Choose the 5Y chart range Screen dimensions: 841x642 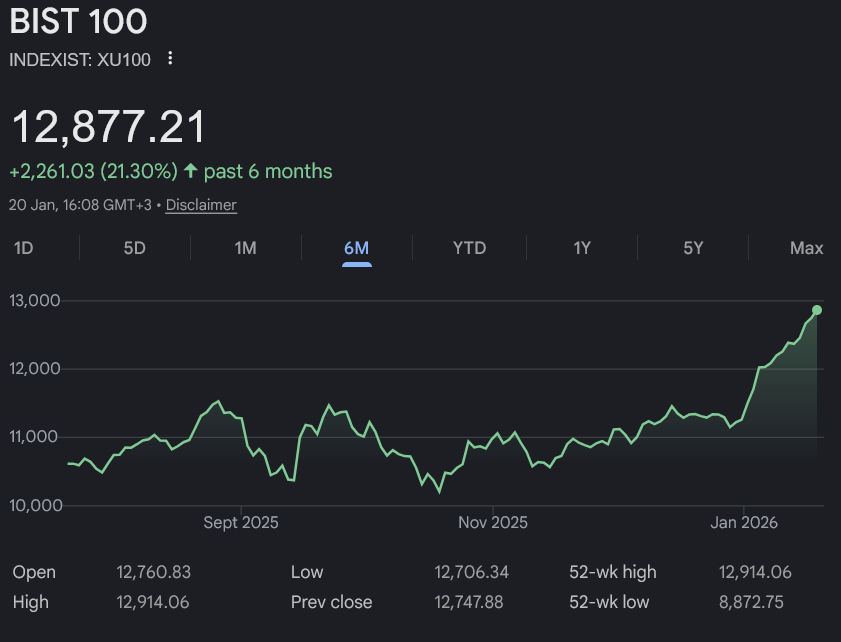pos(693,248)
